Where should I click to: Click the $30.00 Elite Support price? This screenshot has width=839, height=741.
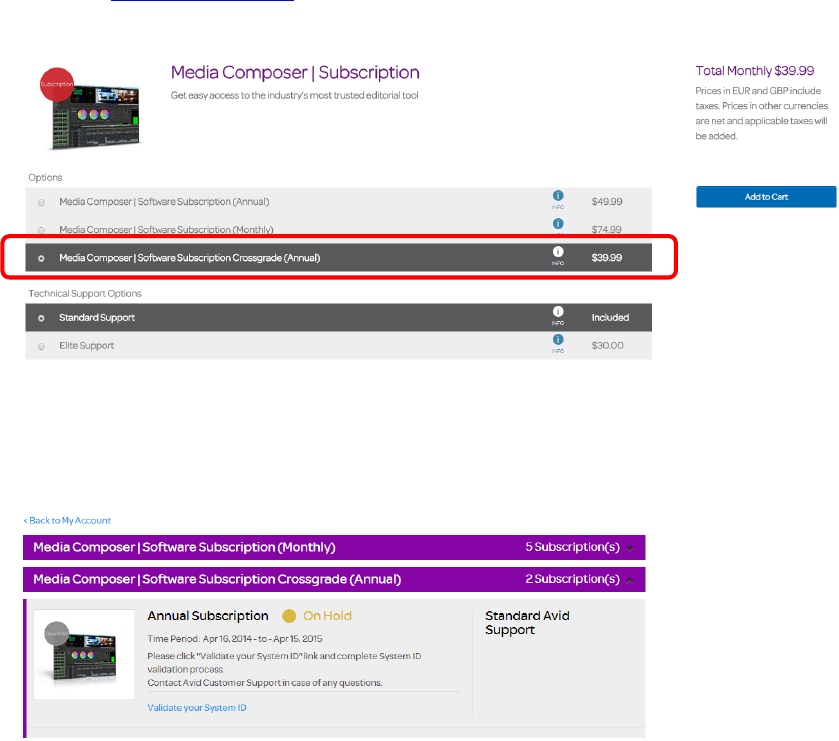(x=607, y=346)
